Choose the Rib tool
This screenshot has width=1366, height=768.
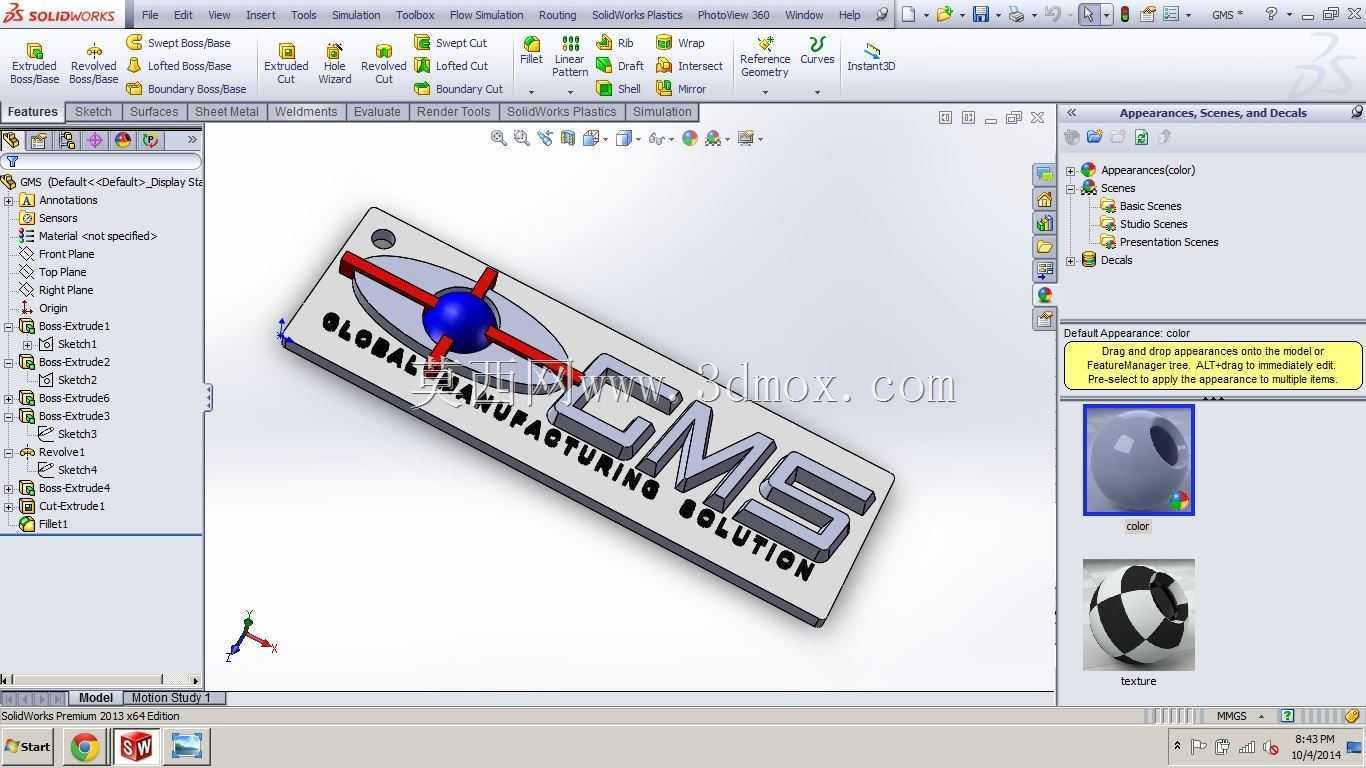point(614,43)
